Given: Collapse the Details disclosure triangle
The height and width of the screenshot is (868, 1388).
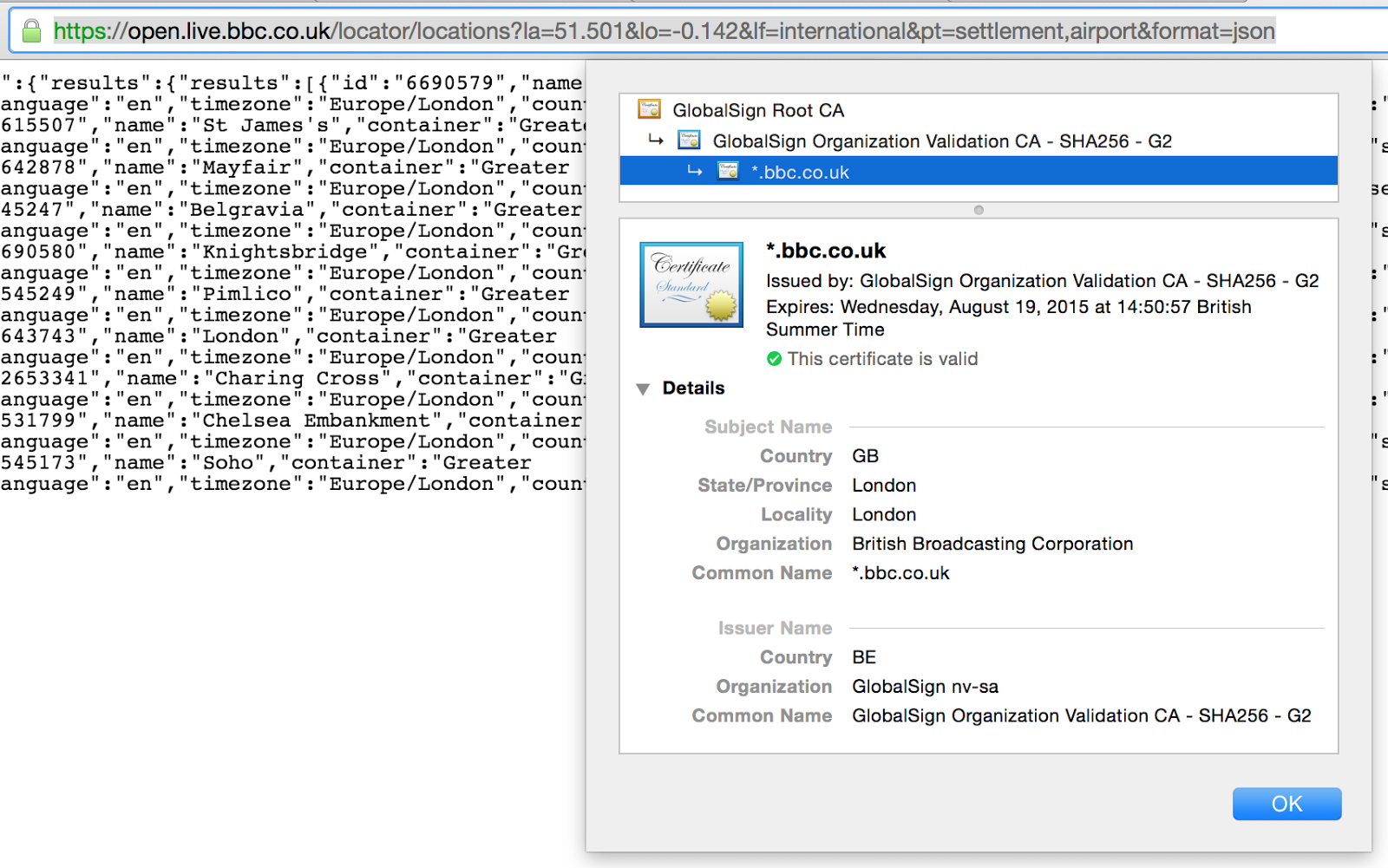Looking at the screenshot, I should pyautogui.click(x=643, y=388).
